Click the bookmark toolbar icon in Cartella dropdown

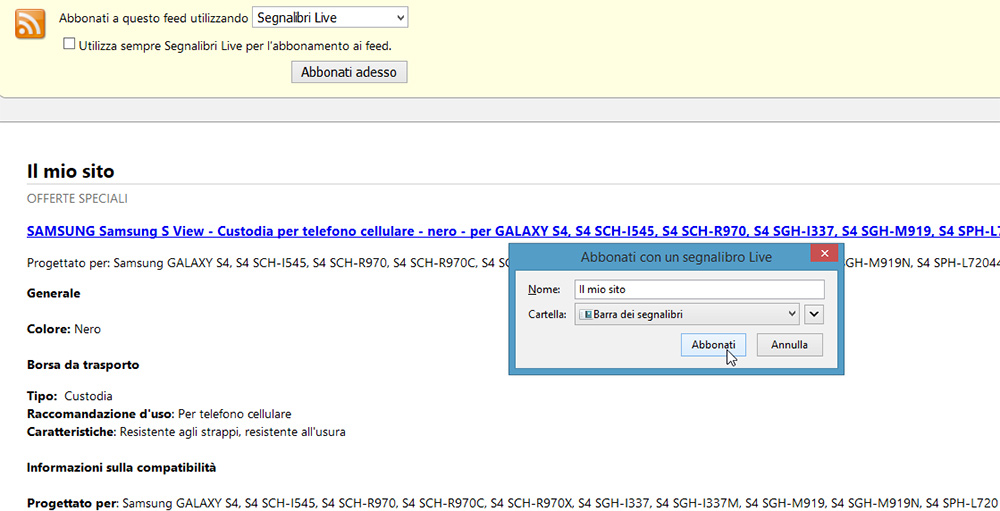pyautogui.click(x=585, y=315)
